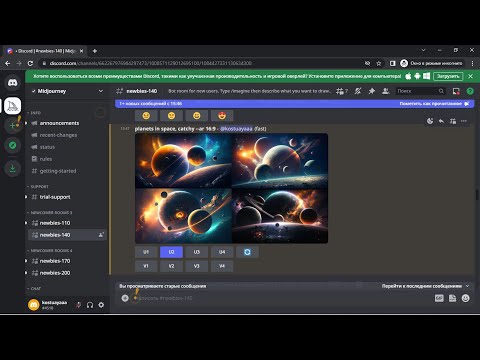The image size is (480, 360).
Task: Open the newbies-170 channel
Action: (67, 261)
